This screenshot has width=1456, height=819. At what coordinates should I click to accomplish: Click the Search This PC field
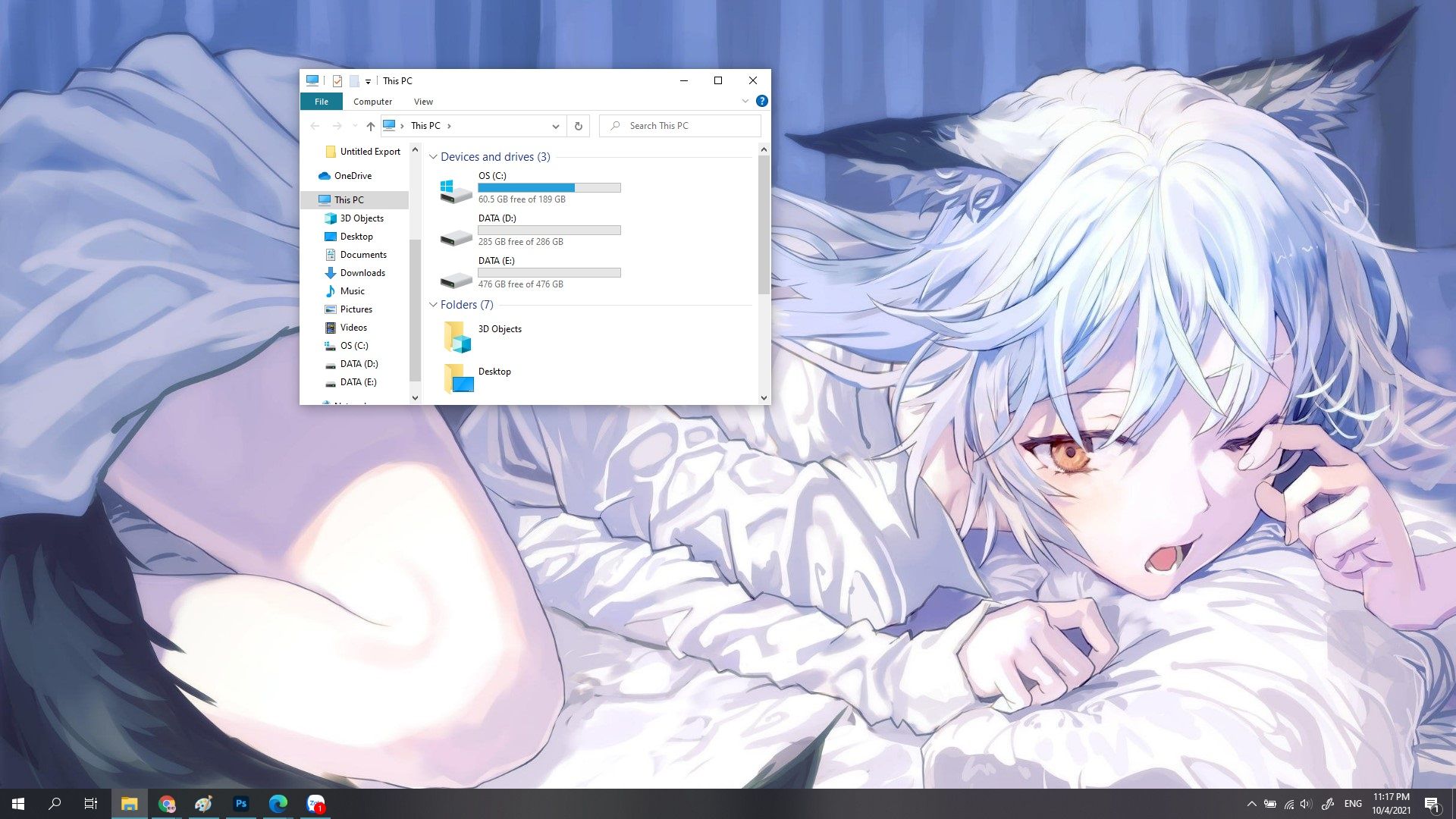tap(680, 126)
